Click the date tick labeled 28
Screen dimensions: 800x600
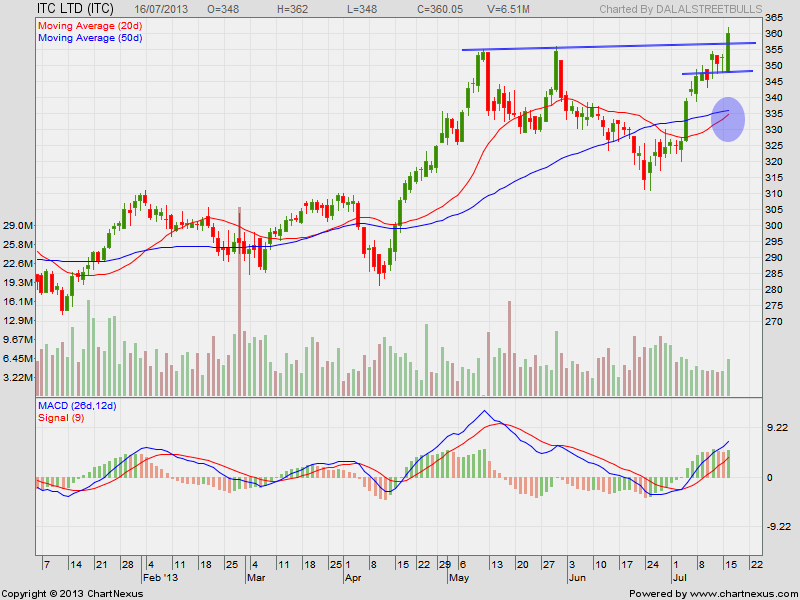[x=128, y=565]
